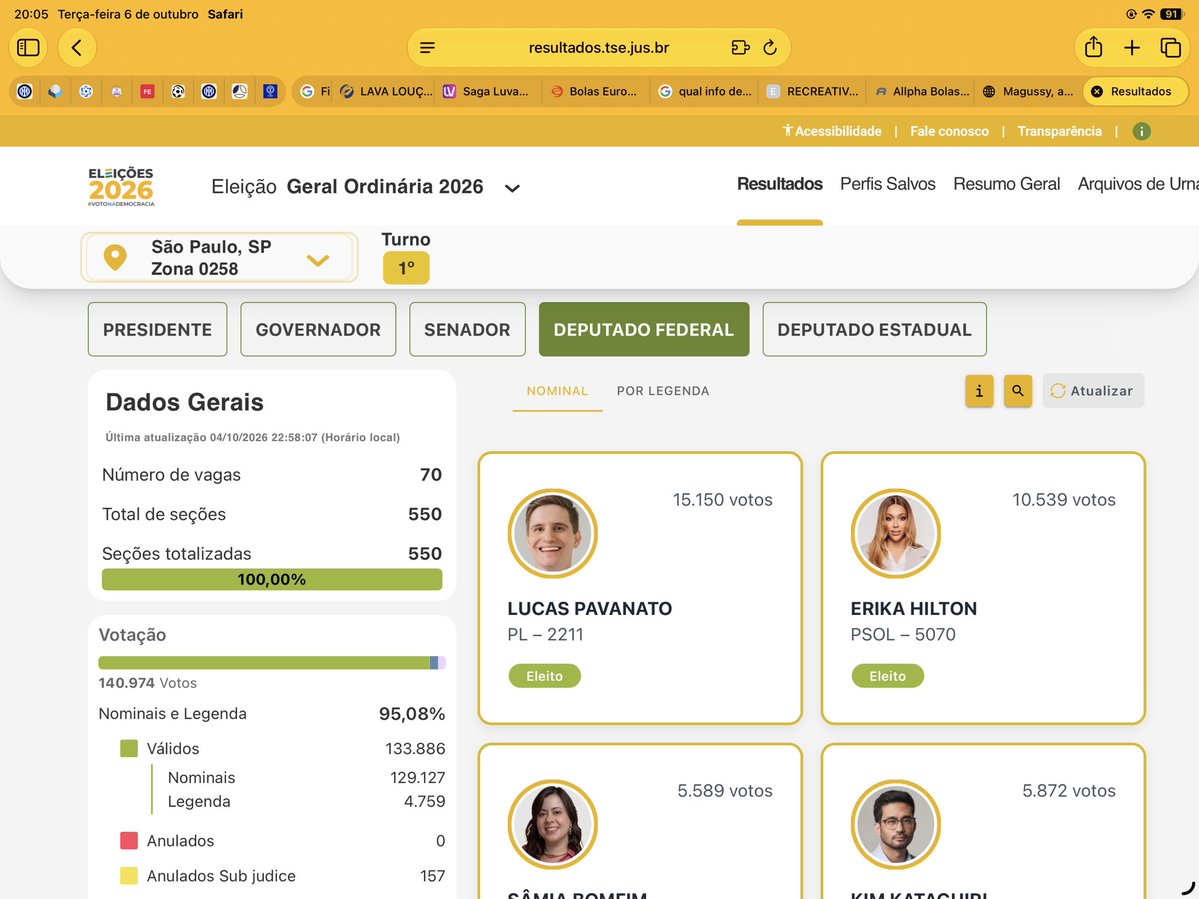Click the 100,00% totalization progress bar

click(x=271, y=579)
